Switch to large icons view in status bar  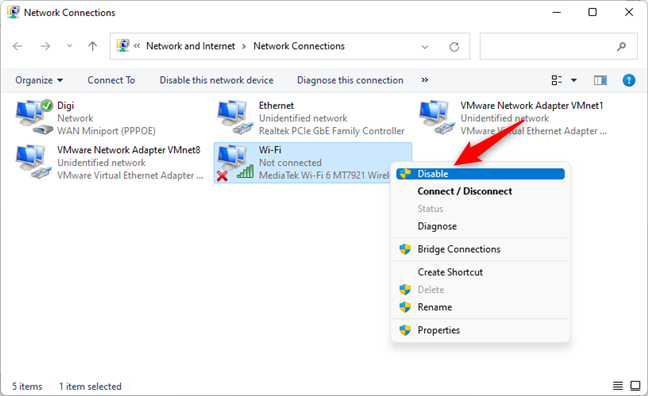click(635, 386)
